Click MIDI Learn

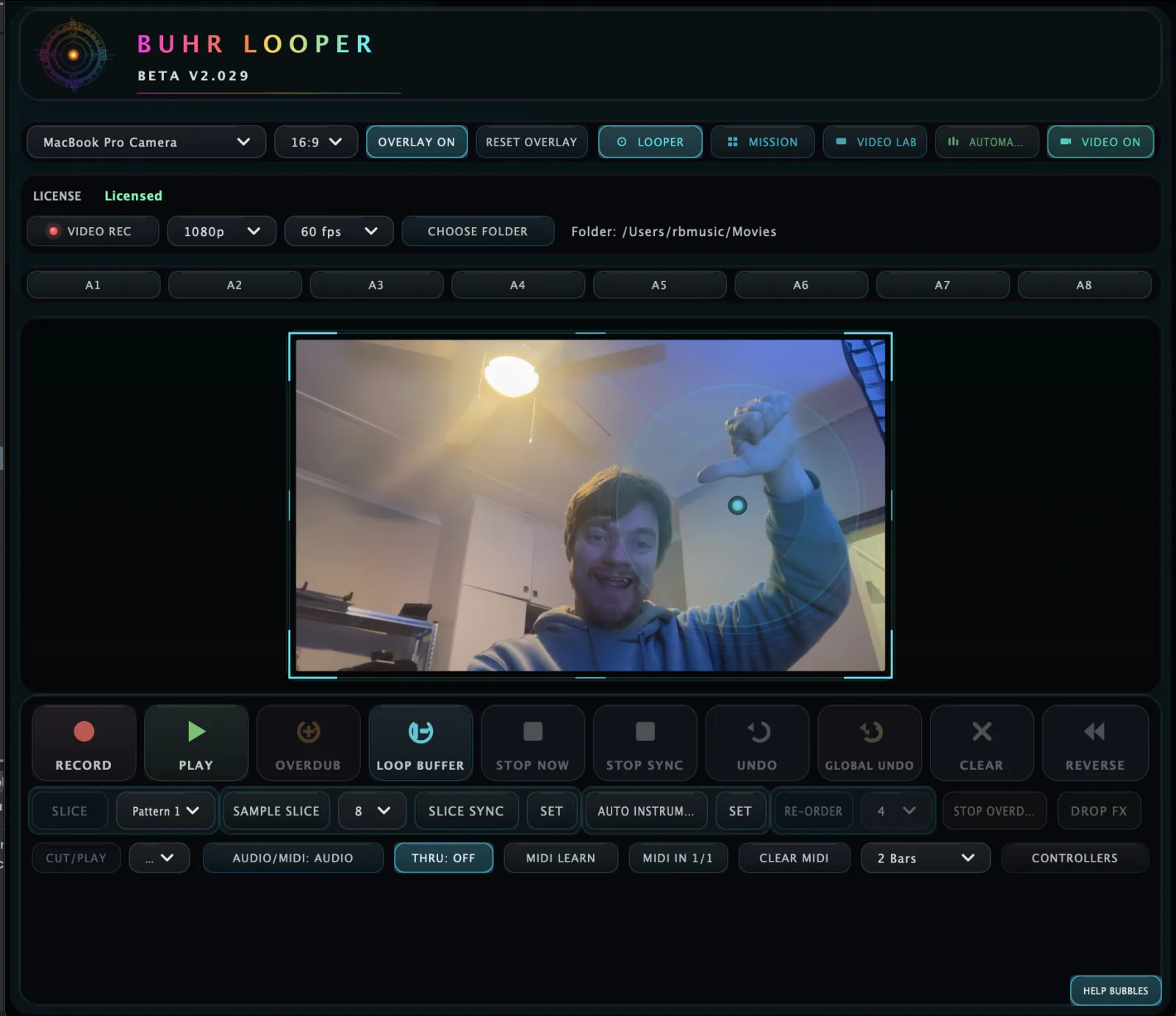(561, 858)
